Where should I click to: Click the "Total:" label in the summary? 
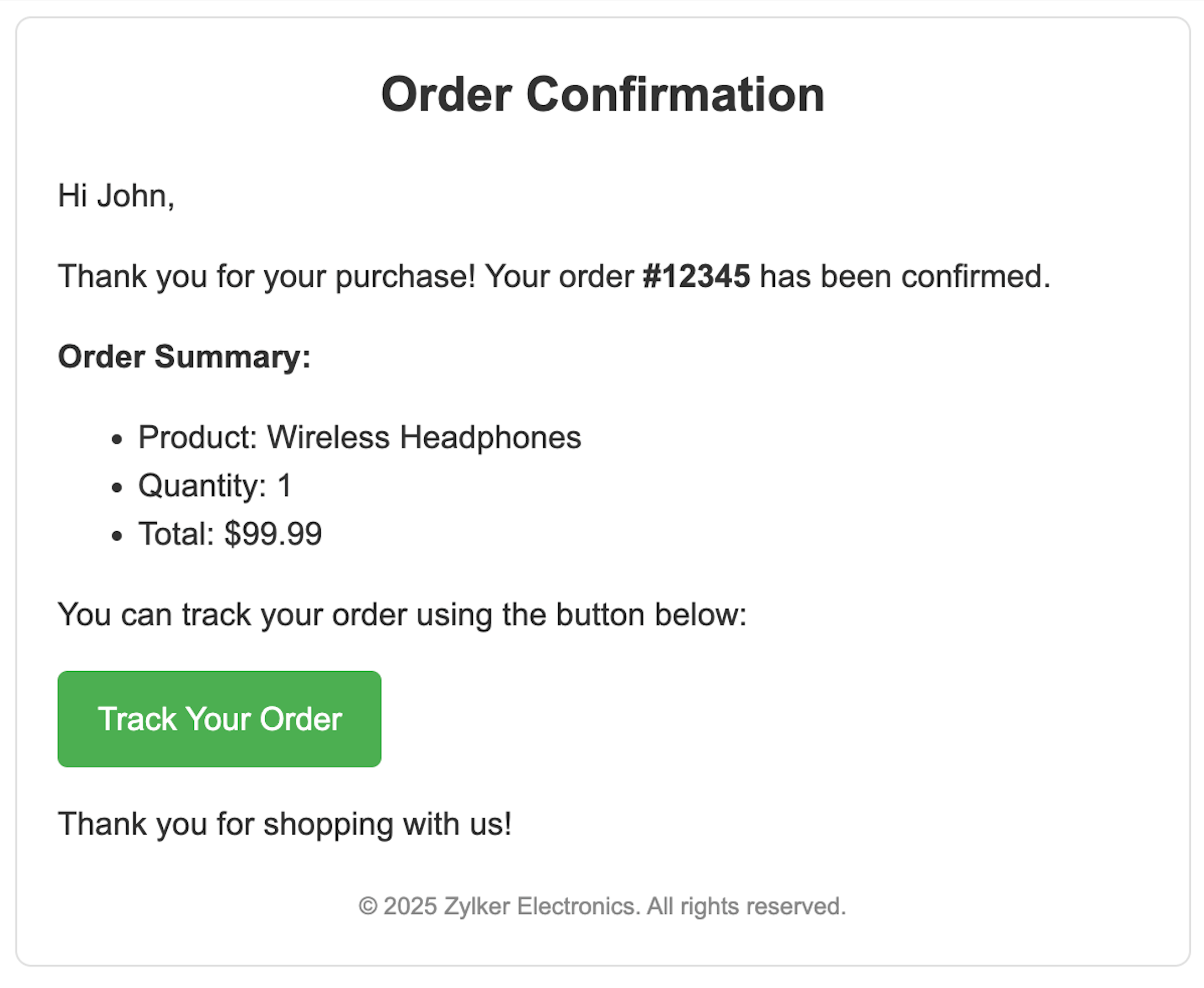point(176,534)
